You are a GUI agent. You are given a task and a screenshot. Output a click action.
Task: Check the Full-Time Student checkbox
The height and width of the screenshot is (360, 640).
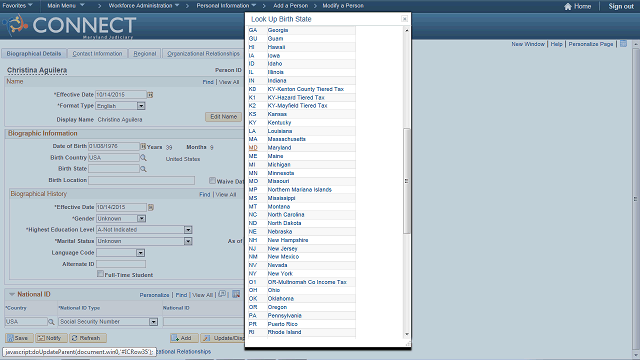point(100,274)
